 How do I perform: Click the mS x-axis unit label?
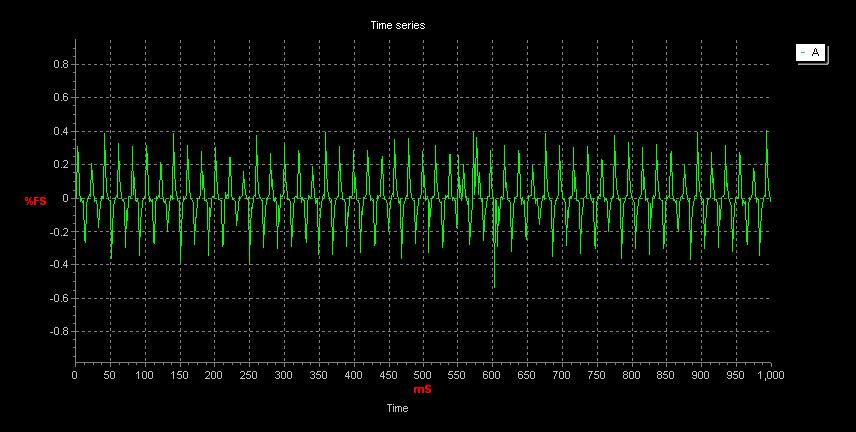pos(422,389)
